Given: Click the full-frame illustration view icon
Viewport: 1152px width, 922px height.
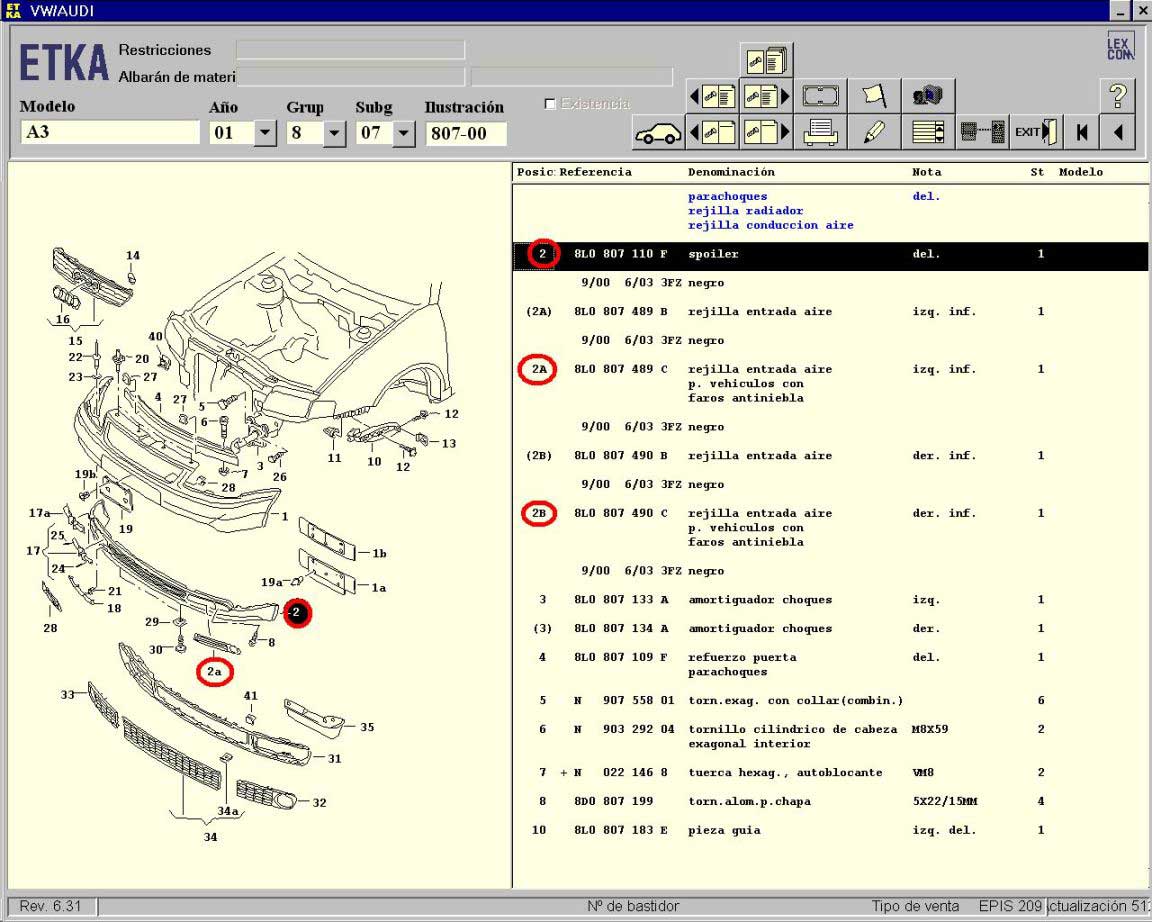Looking at the screenshot, I should pos(821,96).
